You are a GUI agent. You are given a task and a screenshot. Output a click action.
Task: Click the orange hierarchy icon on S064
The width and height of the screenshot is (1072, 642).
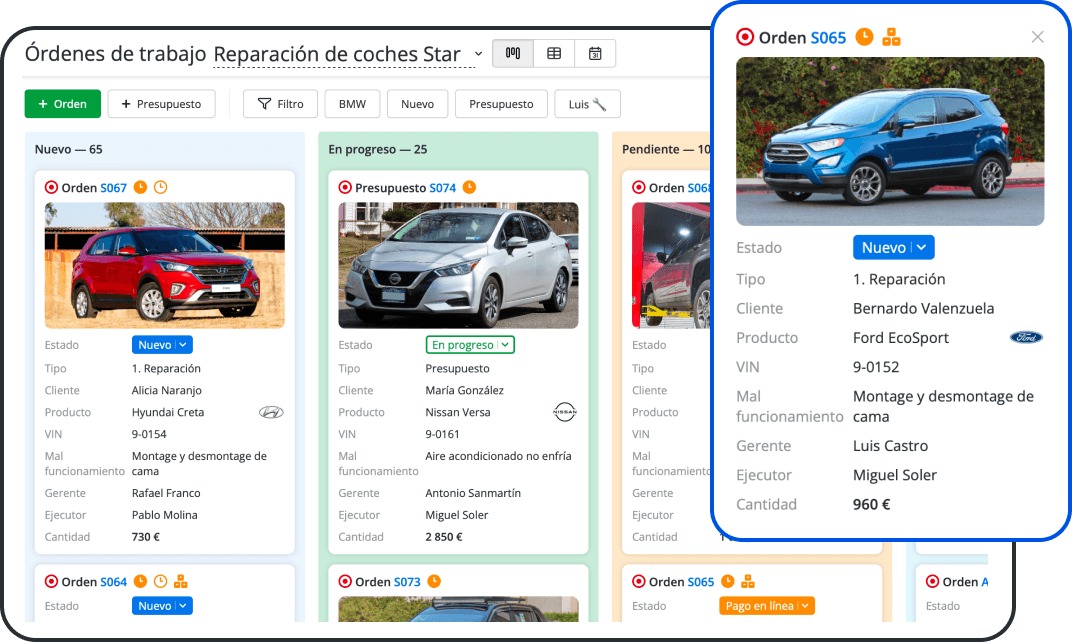click(180, 581)
